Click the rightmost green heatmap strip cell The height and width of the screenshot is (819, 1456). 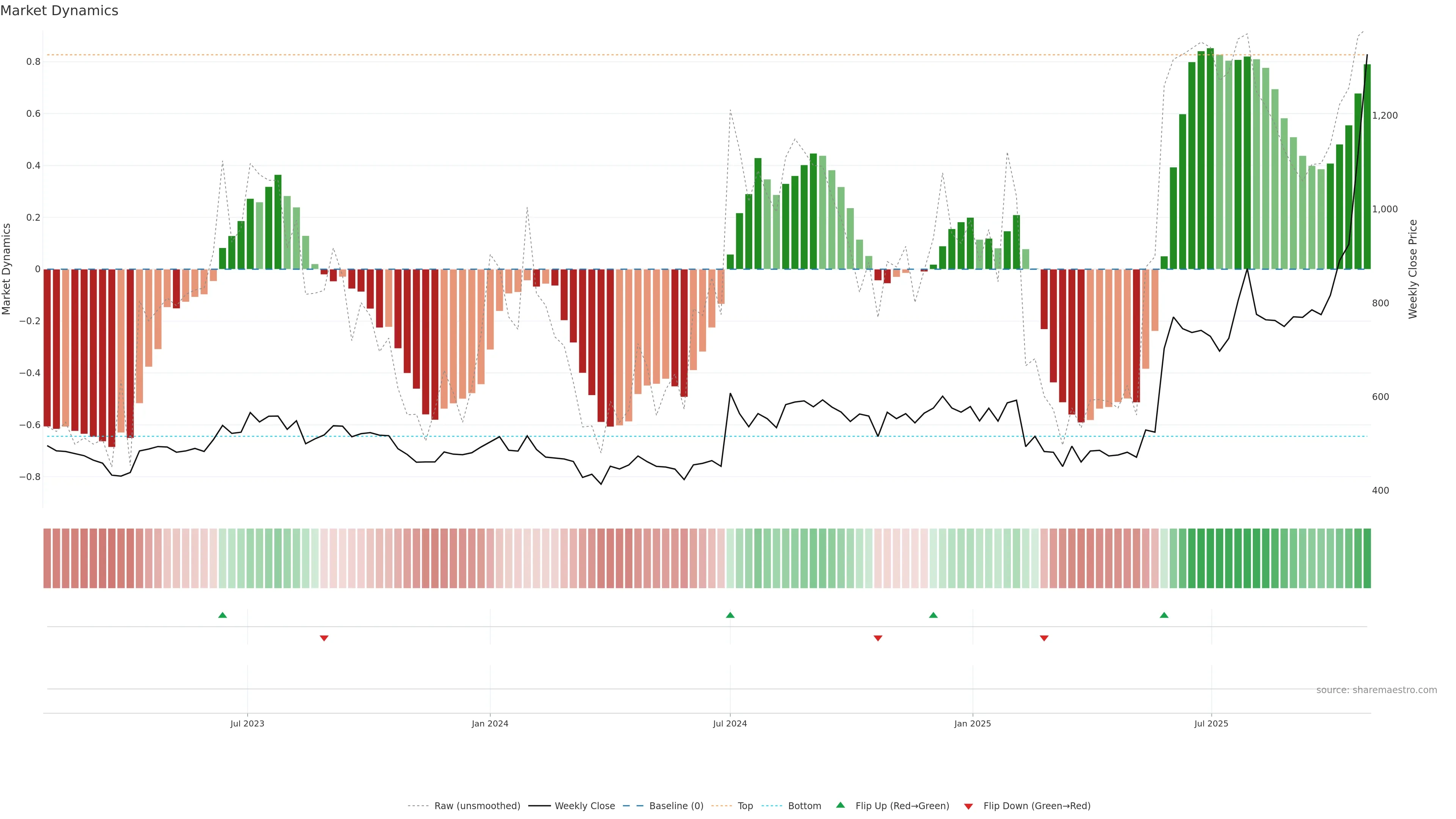[1367, 559]
